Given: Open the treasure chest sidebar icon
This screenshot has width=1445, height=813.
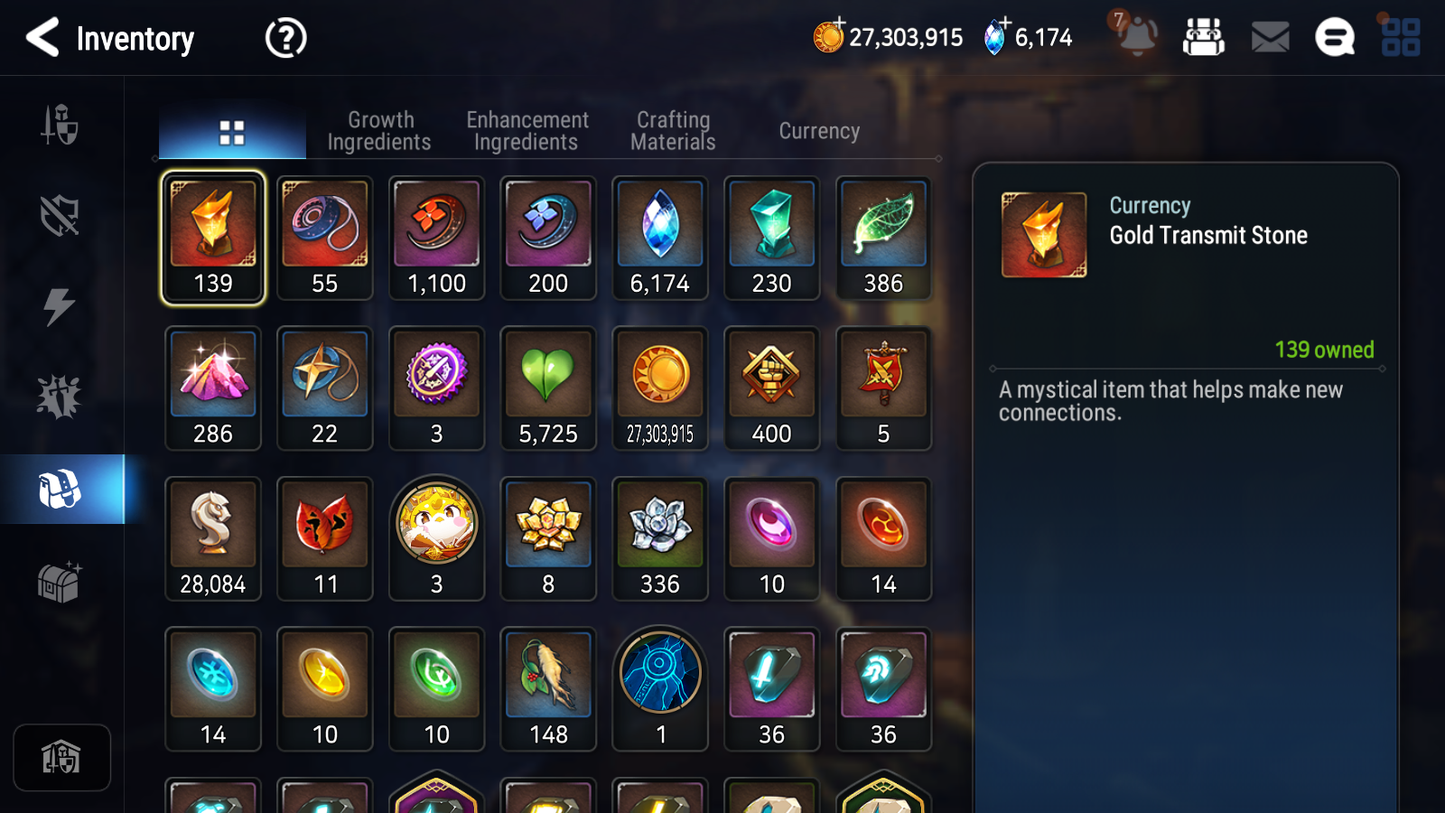Looking at the screenshot, I should click(59, 582).
